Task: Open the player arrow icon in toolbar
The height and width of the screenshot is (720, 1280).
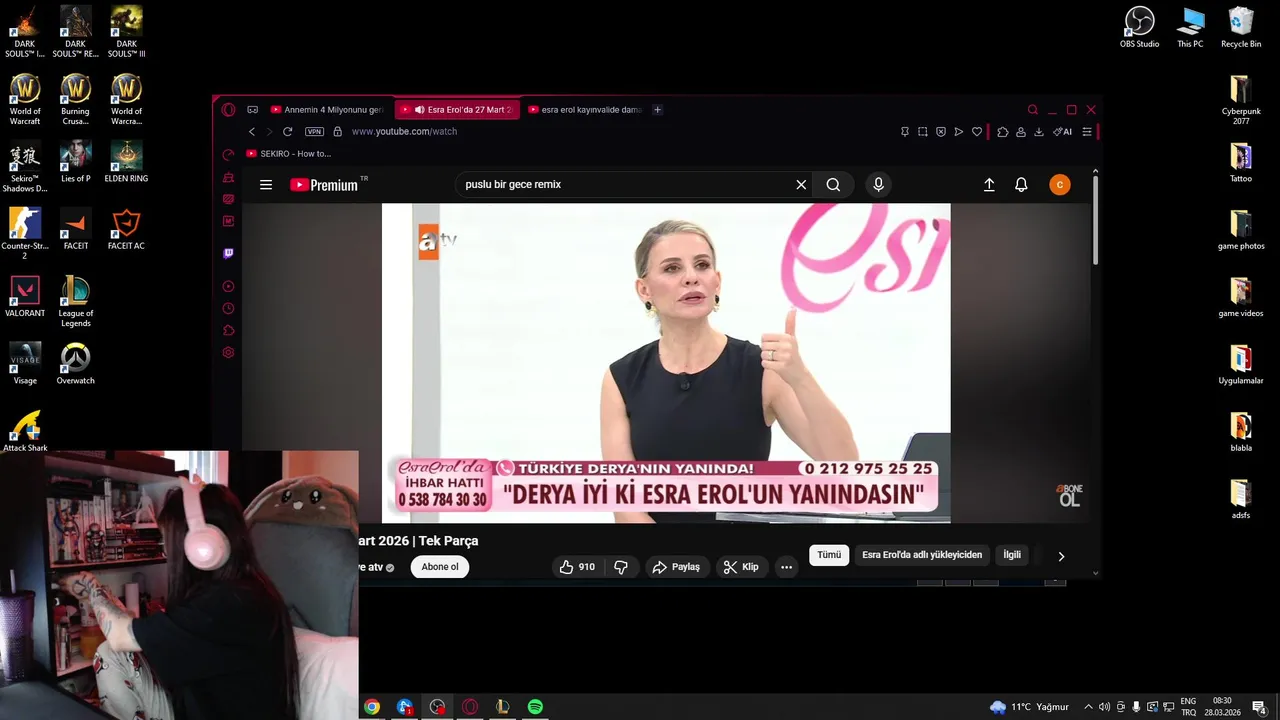Action: pyautogui.click(x=959, y=132)
